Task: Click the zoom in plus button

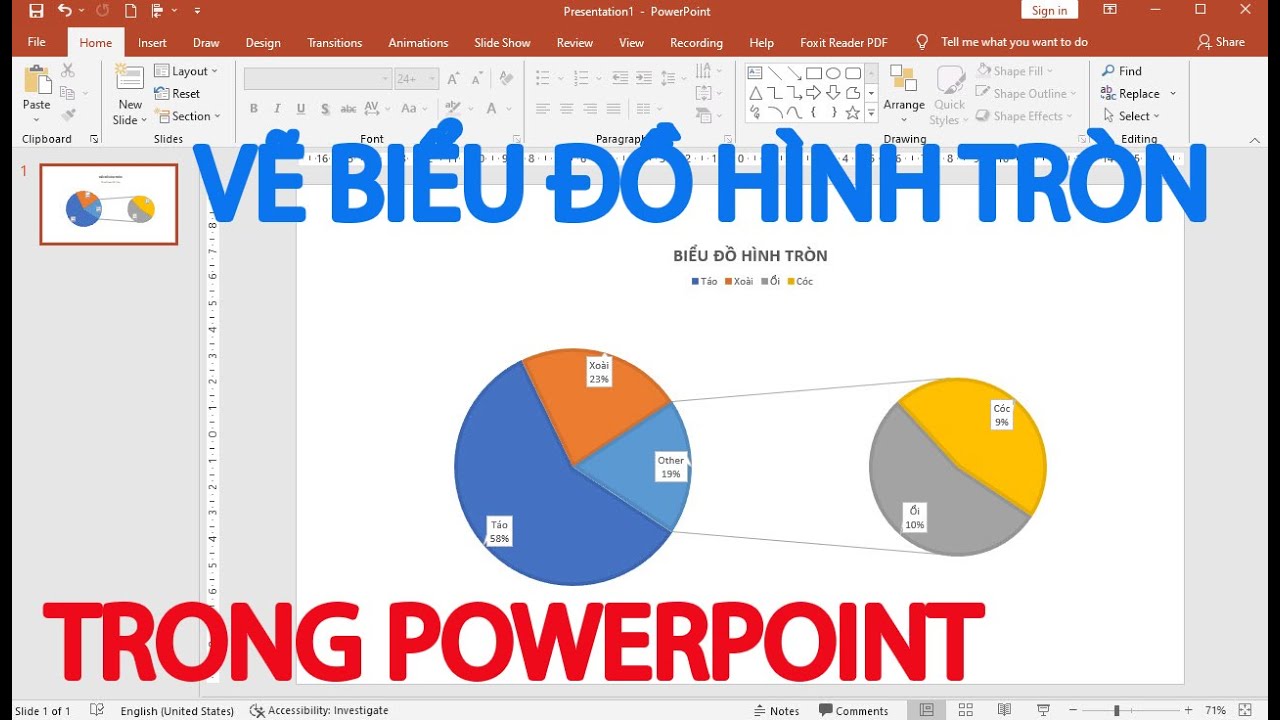Action: coord(1187,710)
